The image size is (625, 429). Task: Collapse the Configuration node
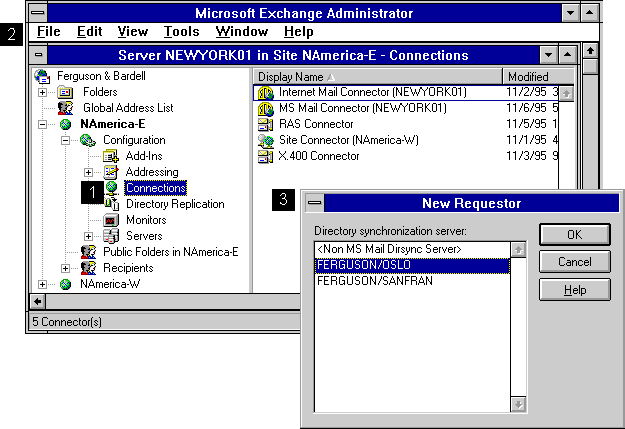pyautogui.click(x=65, y=140)
